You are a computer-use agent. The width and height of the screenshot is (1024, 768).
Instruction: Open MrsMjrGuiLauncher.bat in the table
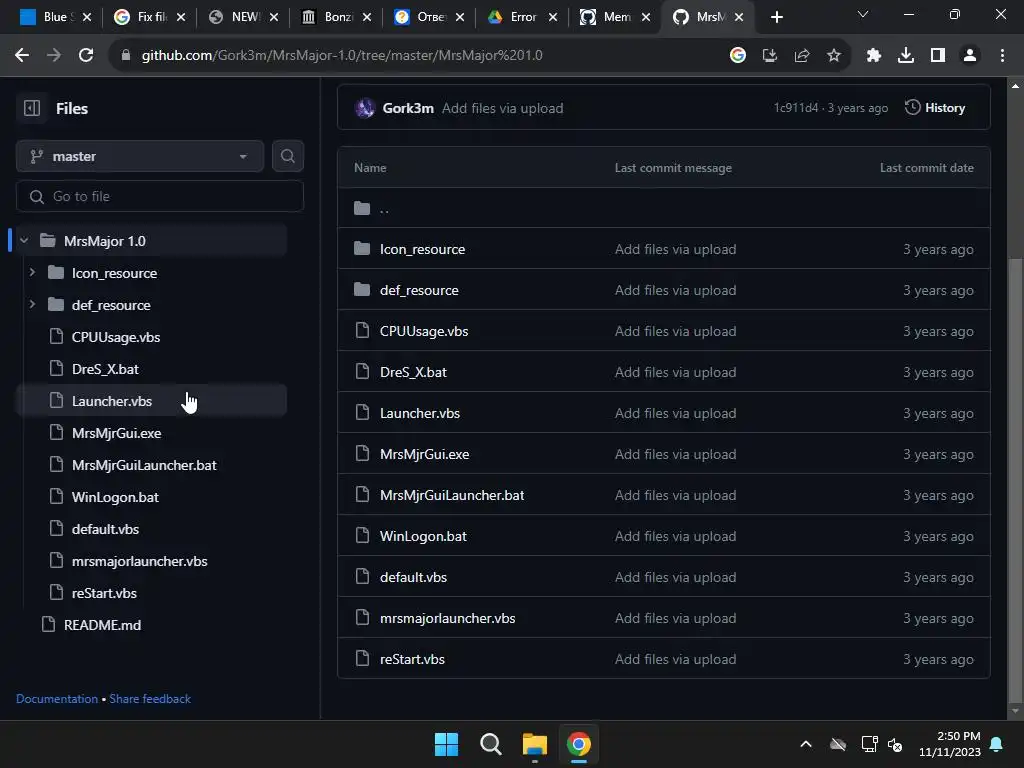[x=452, y=495]
